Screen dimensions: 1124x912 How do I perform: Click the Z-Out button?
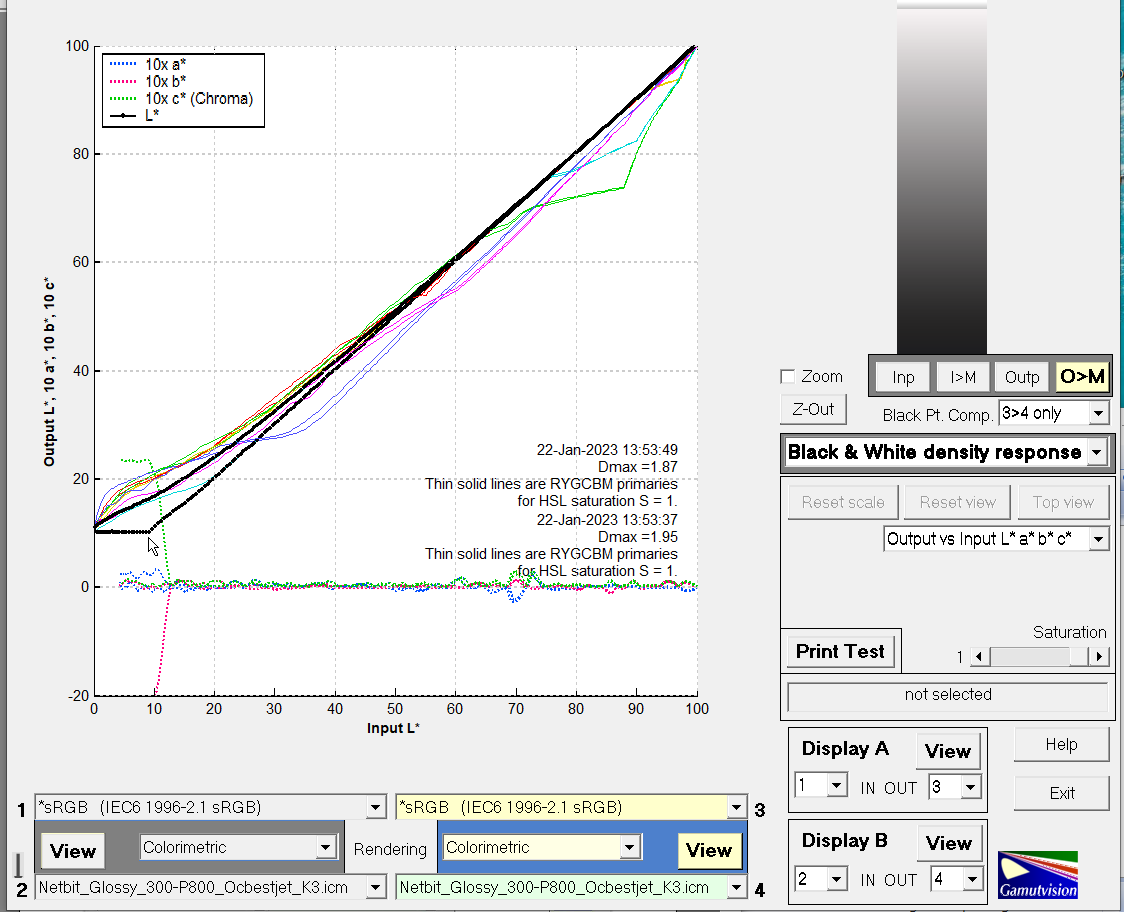pos(812,410)
